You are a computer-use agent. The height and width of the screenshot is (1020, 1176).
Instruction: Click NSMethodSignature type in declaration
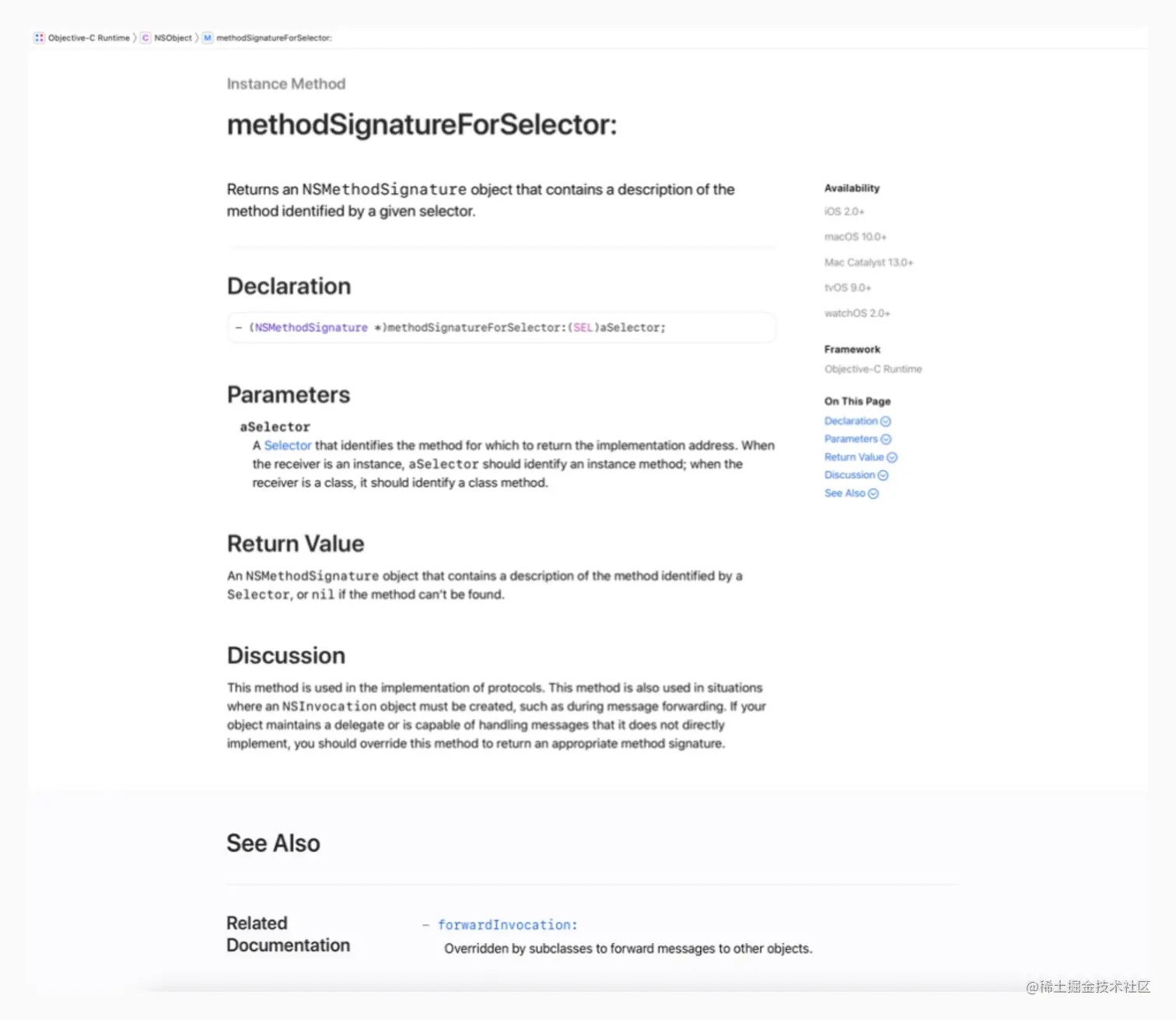pyautogui.click(x=311, y=328)
